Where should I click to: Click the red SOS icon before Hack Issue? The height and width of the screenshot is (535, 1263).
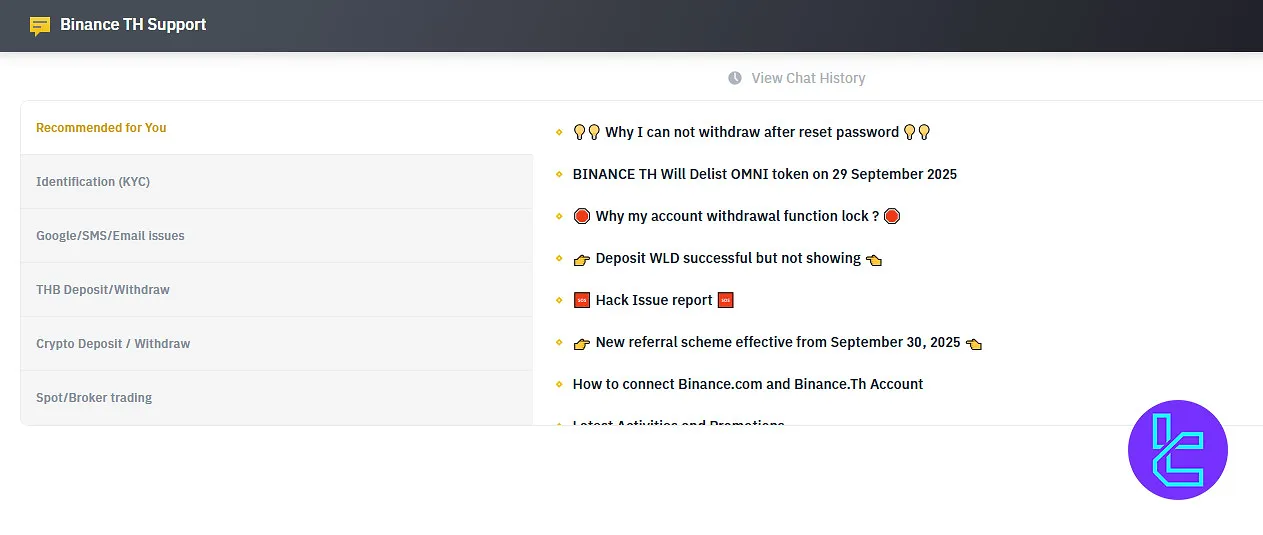[582, 300]
